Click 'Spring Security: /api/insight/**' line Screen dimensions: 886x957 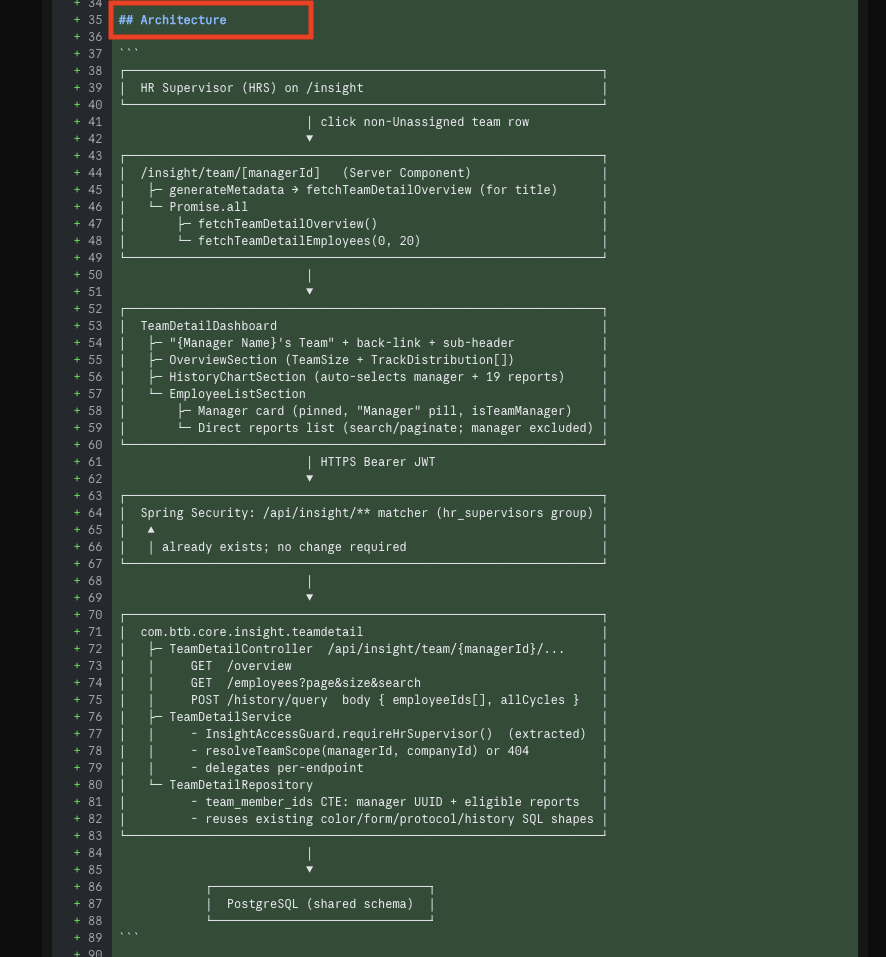[x=367, y=513]
